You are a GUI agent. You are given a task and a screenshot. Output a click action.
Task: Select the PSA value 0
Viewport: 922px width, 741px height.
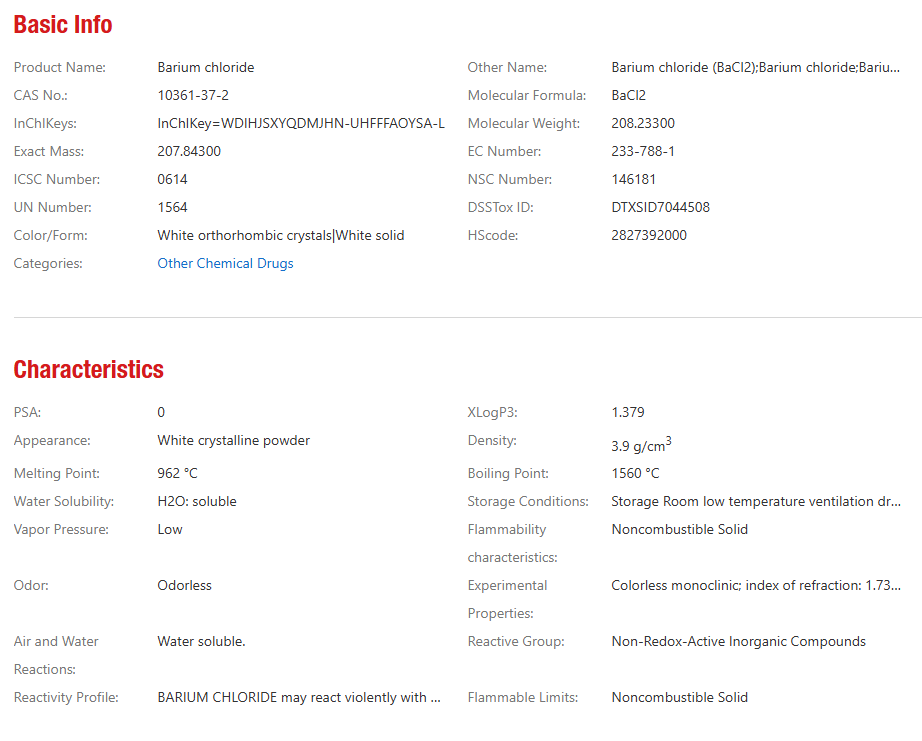(x=161, y=412)
